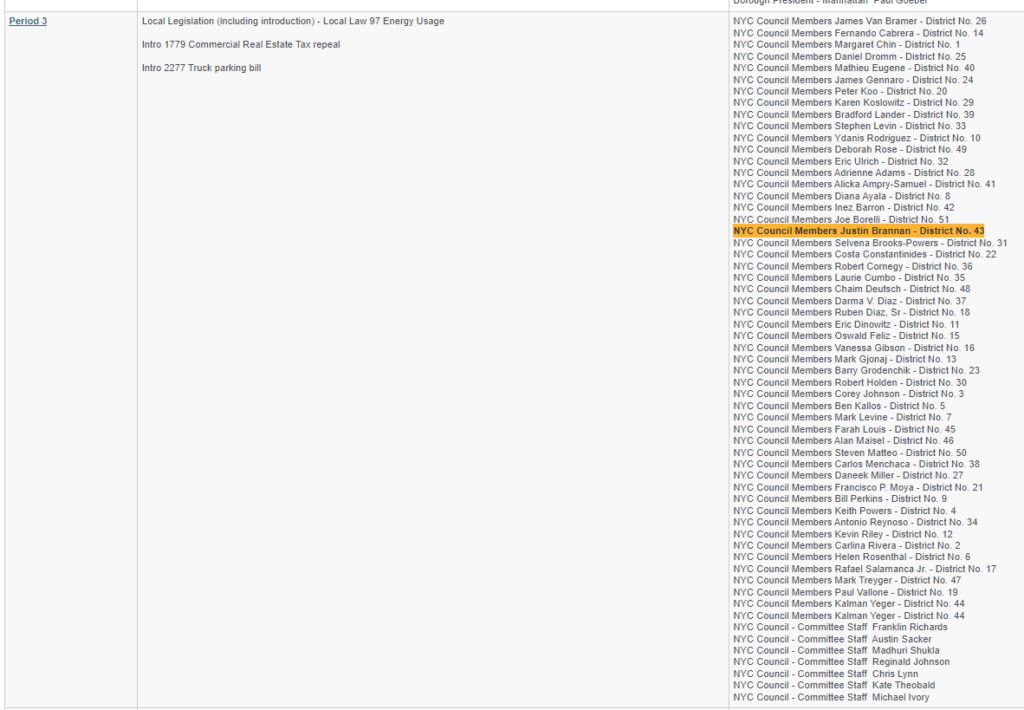Open the Period 3 link

pos(28,21)
